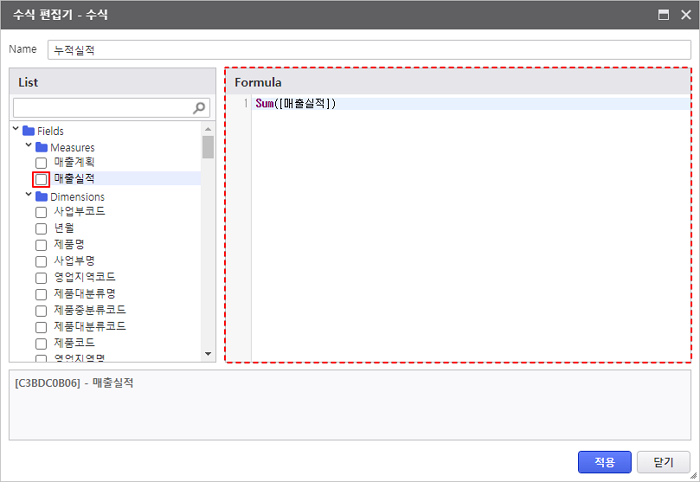Image resolution: width=700 pixels, height=482 pixels.
Task: Collapse the Measures tree node
Action: (29, 145)
